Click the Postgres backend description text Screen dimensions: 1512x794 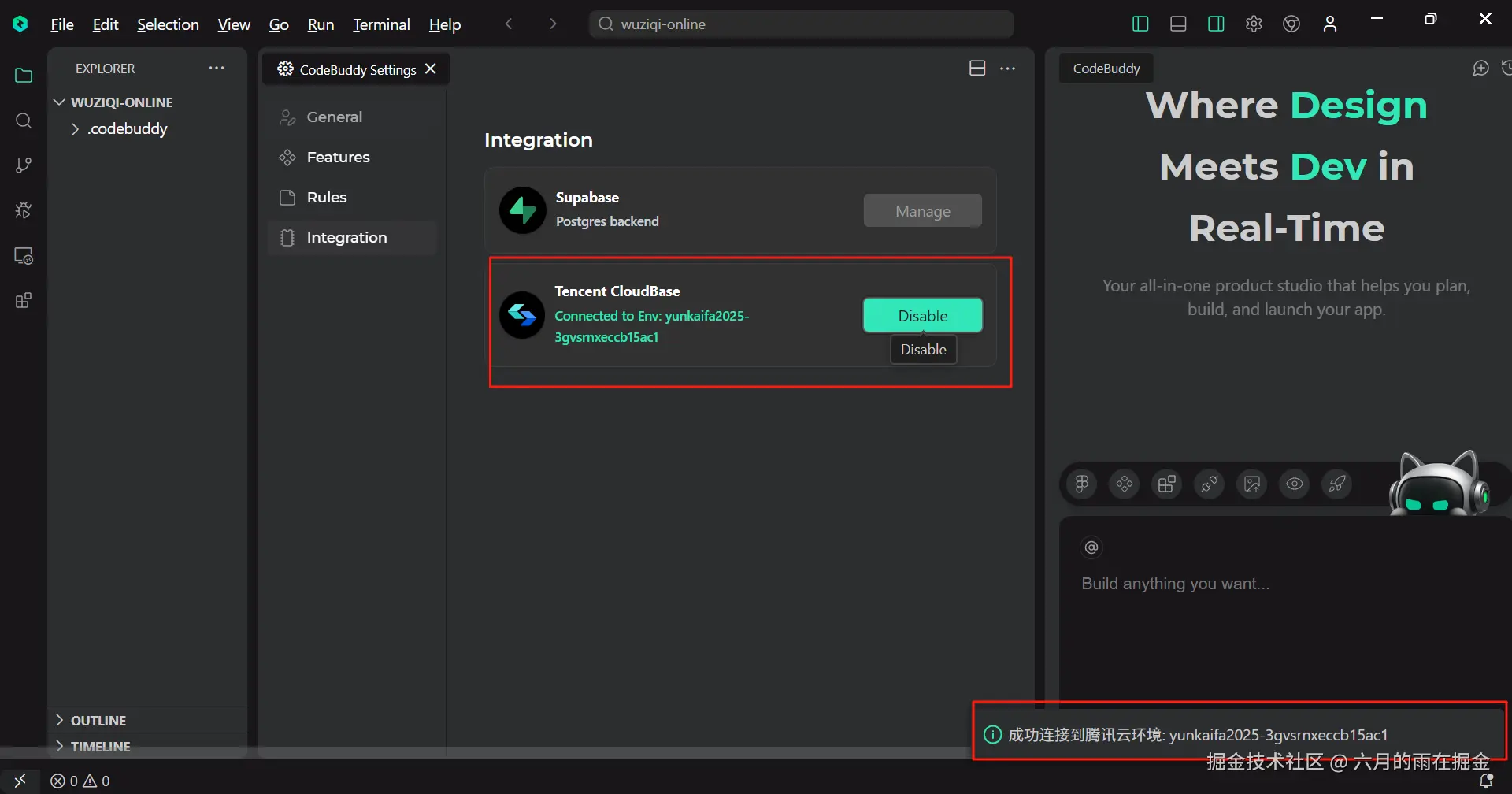607,221
